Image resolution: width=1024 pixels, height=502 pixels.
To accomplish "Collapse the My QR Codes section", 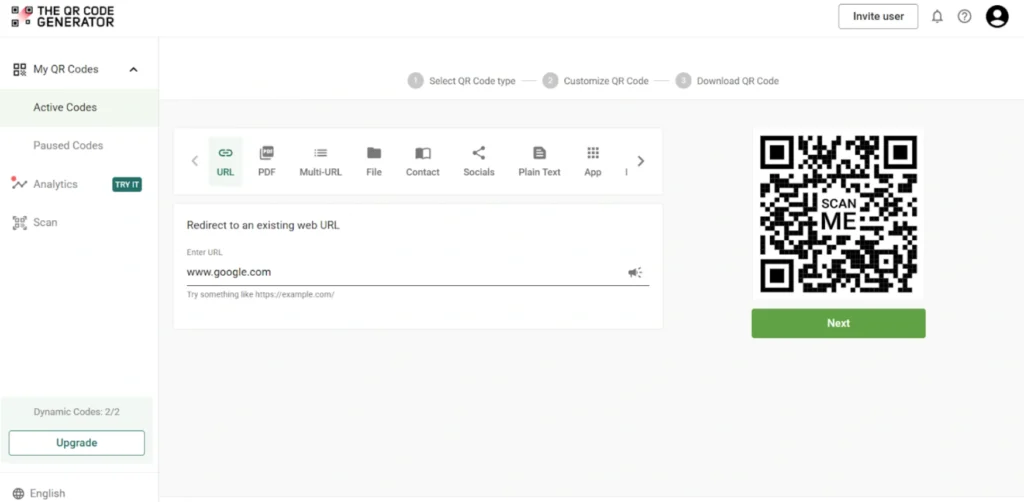I will click(134, 69).
